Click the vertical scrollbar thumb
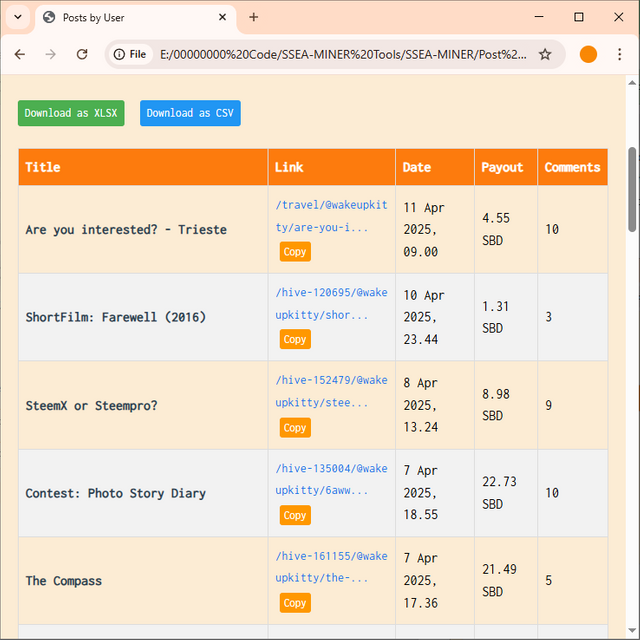This screenshot has height=640, width=640. [x=632, y=189]
